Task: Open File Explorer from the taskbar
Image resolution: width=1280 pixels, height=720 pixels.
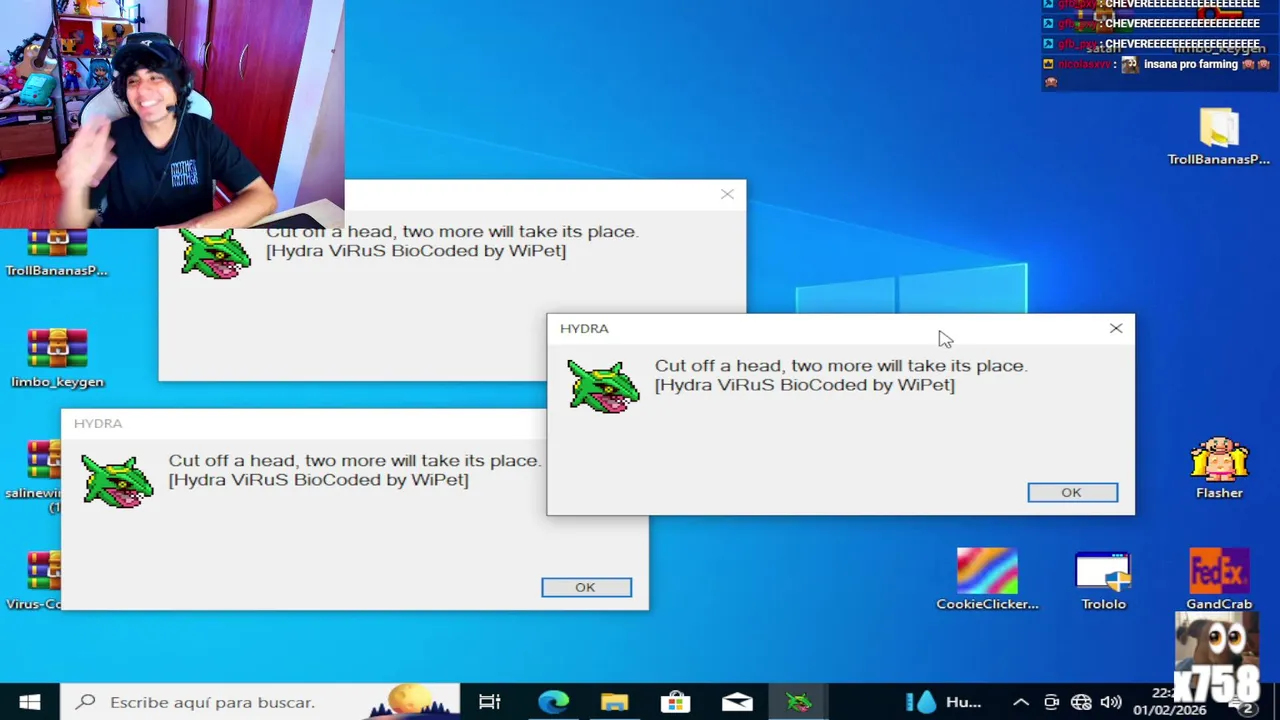Action: click(x=614, y=702)
